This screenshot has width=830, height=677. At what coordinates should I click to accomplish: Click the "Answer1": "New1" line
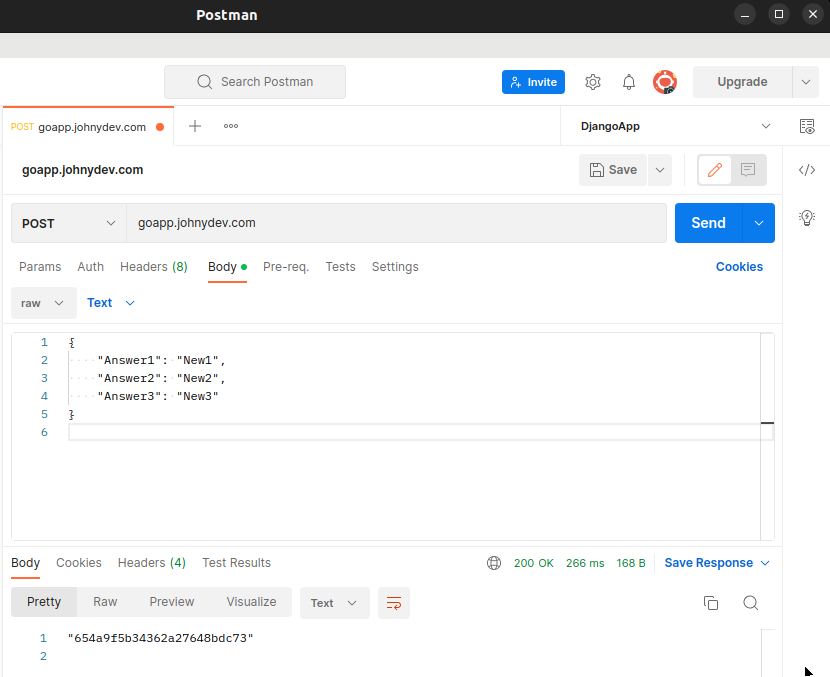pyautogui.click(x=161, y=360)
